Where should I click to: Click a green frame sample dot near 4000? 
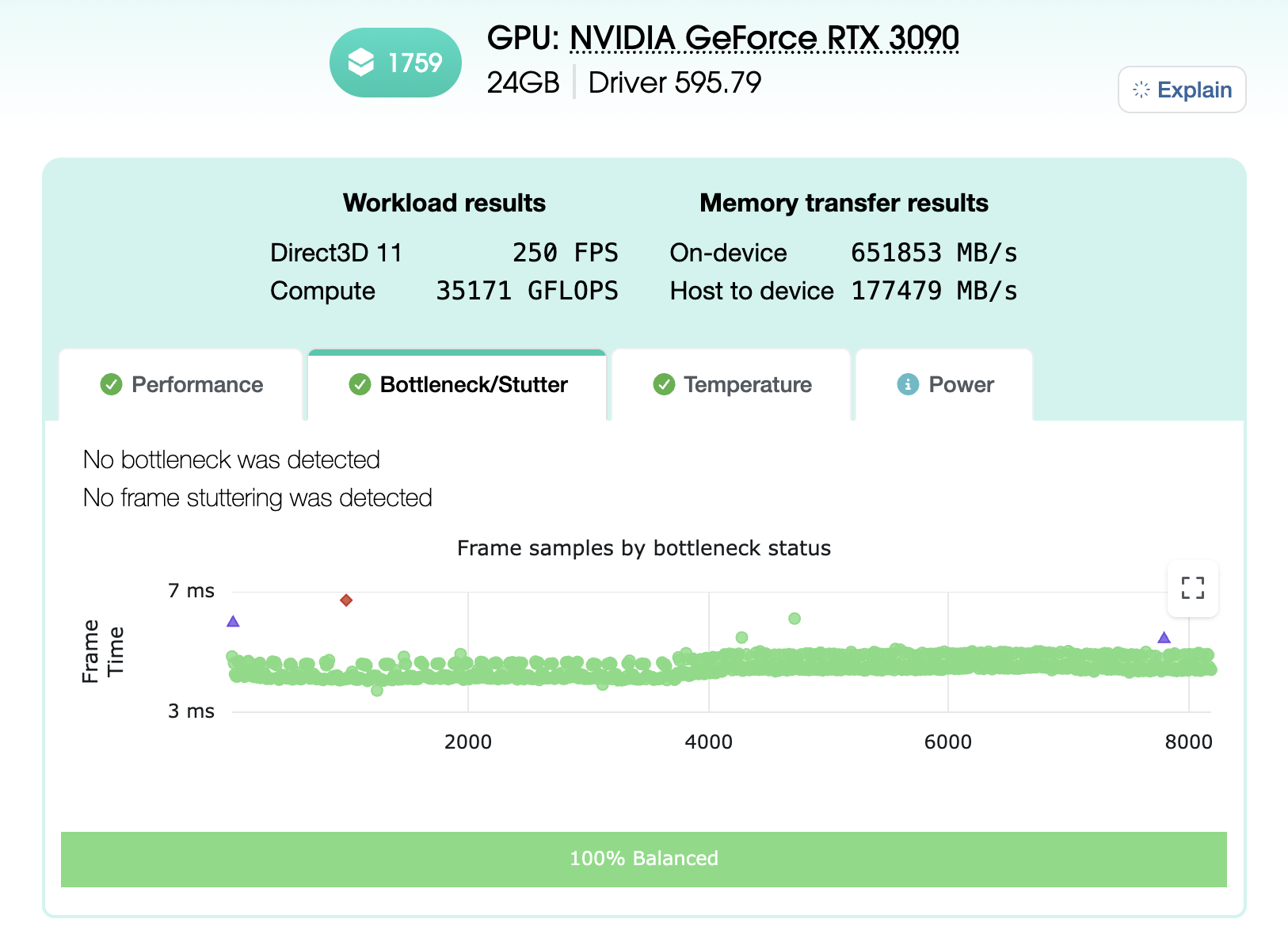pos(711,665)
